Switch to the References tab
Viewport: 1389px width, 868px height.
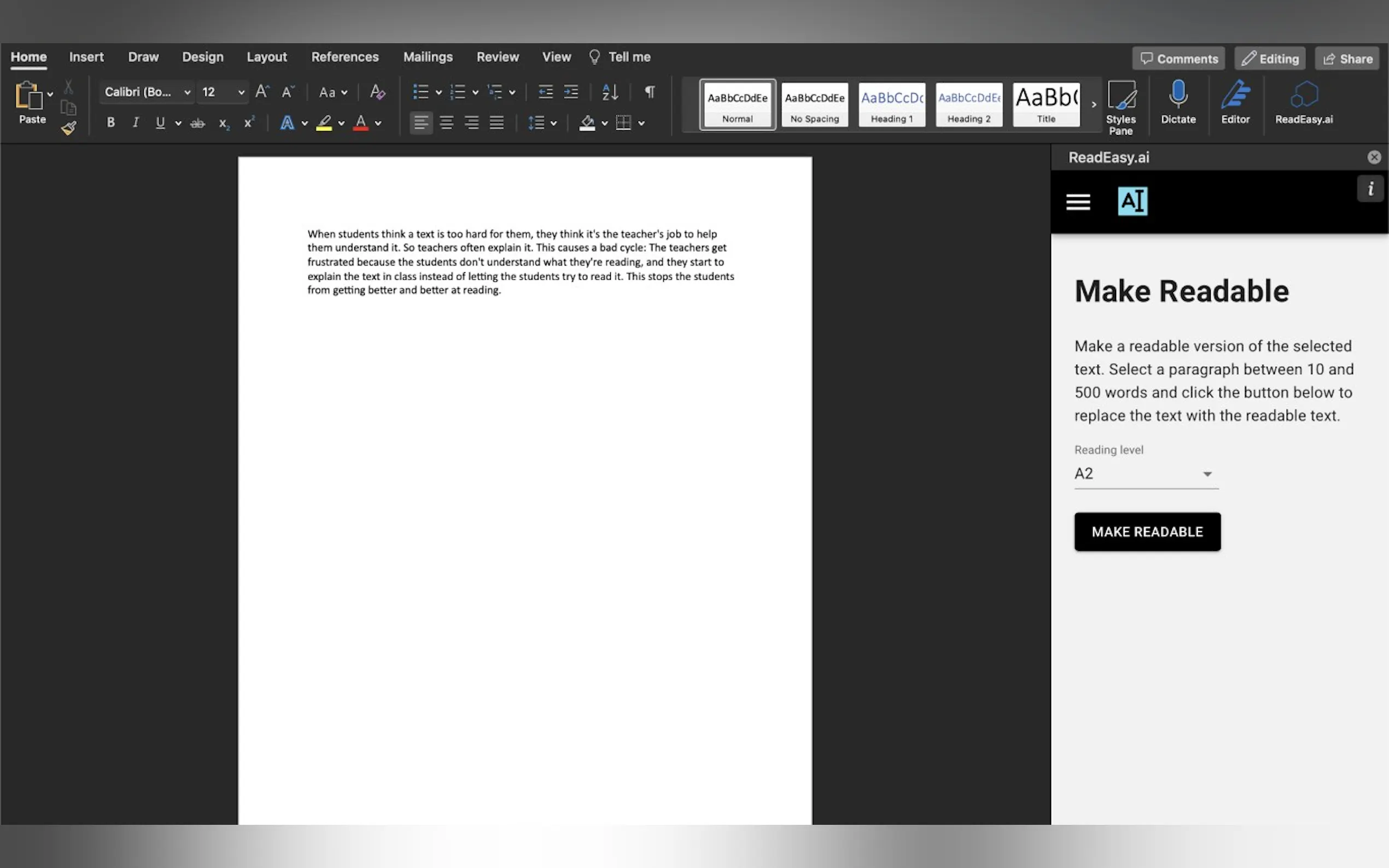345,57
